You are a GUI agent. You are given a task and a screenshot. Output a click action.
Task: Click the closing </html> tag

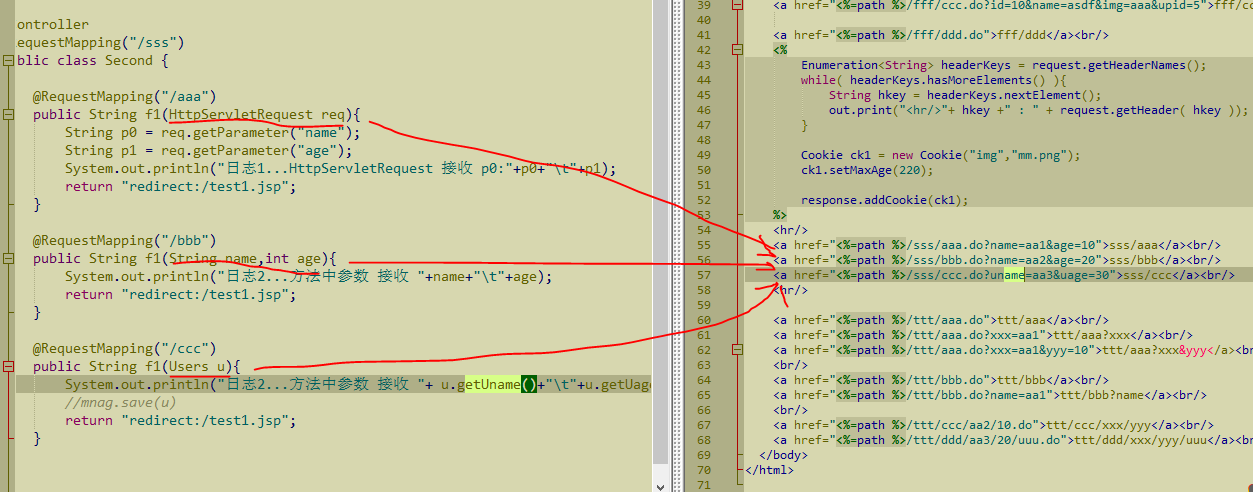coord(769,470)
